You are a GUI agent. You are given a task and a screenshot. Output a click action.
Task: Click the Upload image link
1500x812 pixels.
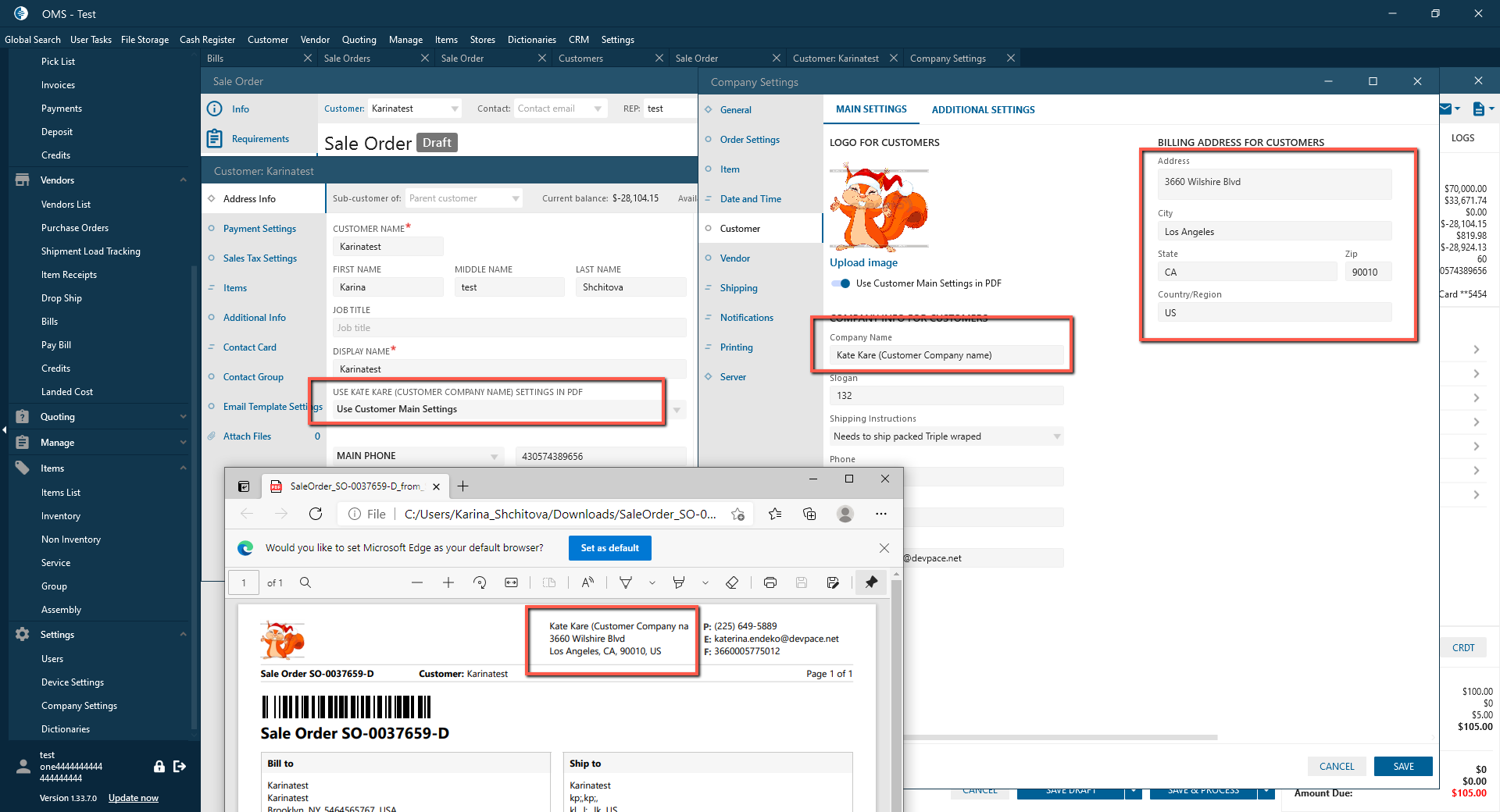[863, 263]
